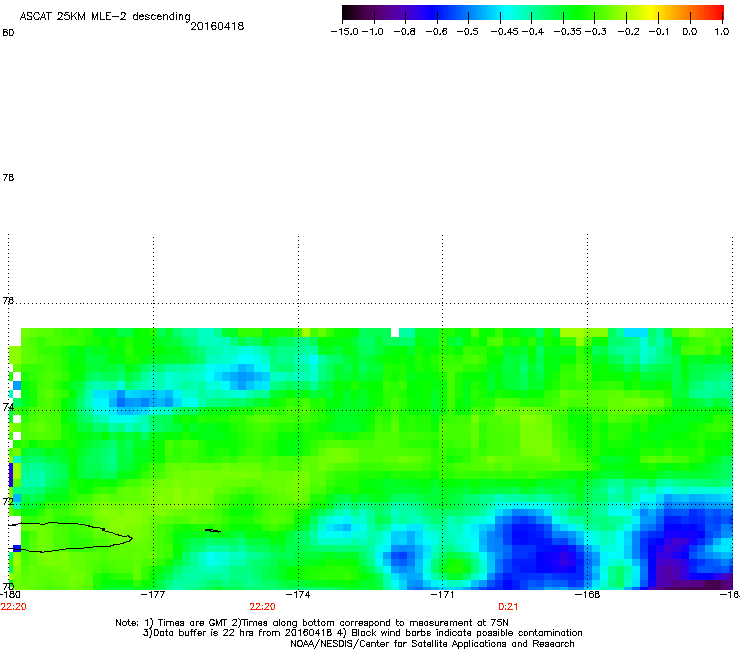Viewport: 740px width, 650px height.
Task: Click the "-0.45" color scale label
Action: (x=504, y=32)
